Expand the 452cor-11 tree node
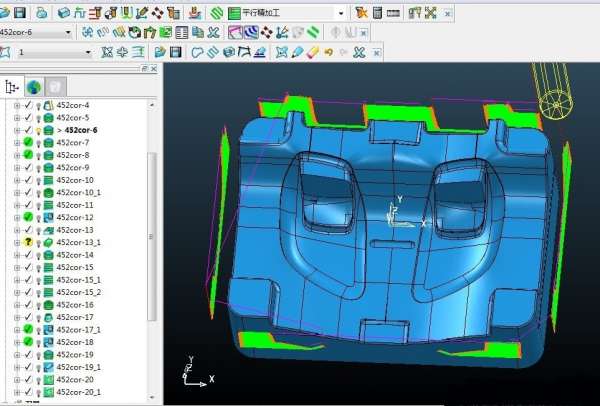The width and height of the screenshot is (600, 406). pos(16,205)
